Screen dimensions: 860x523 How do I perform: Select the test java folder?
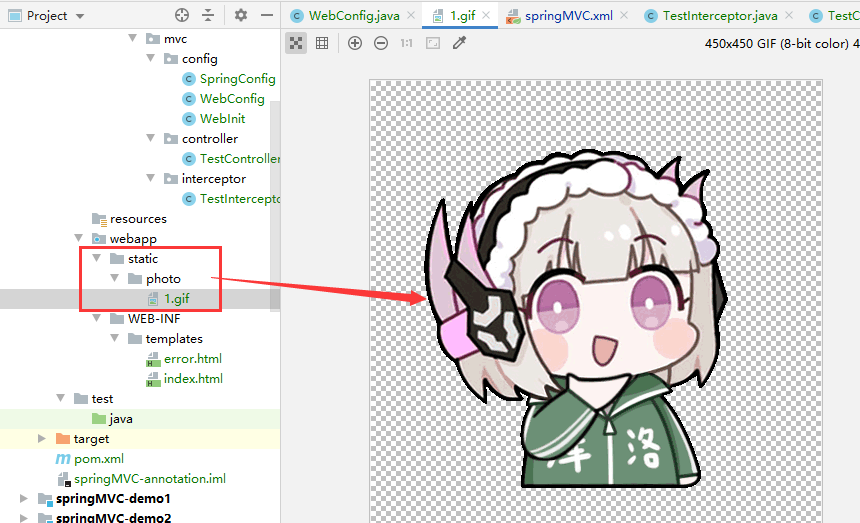tap(121, 419)
